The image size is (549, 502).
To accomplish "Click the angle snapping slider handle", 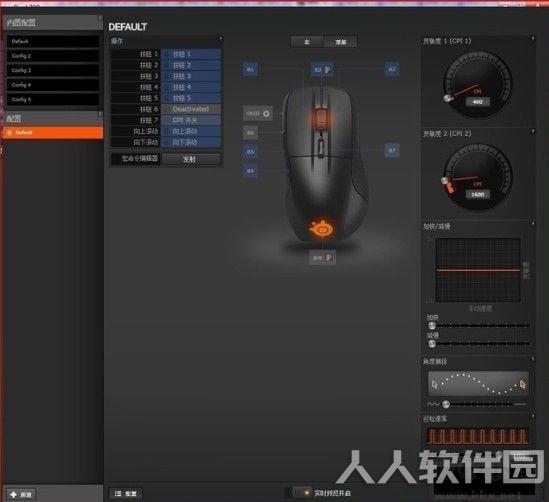I will [x=446, y=404].
